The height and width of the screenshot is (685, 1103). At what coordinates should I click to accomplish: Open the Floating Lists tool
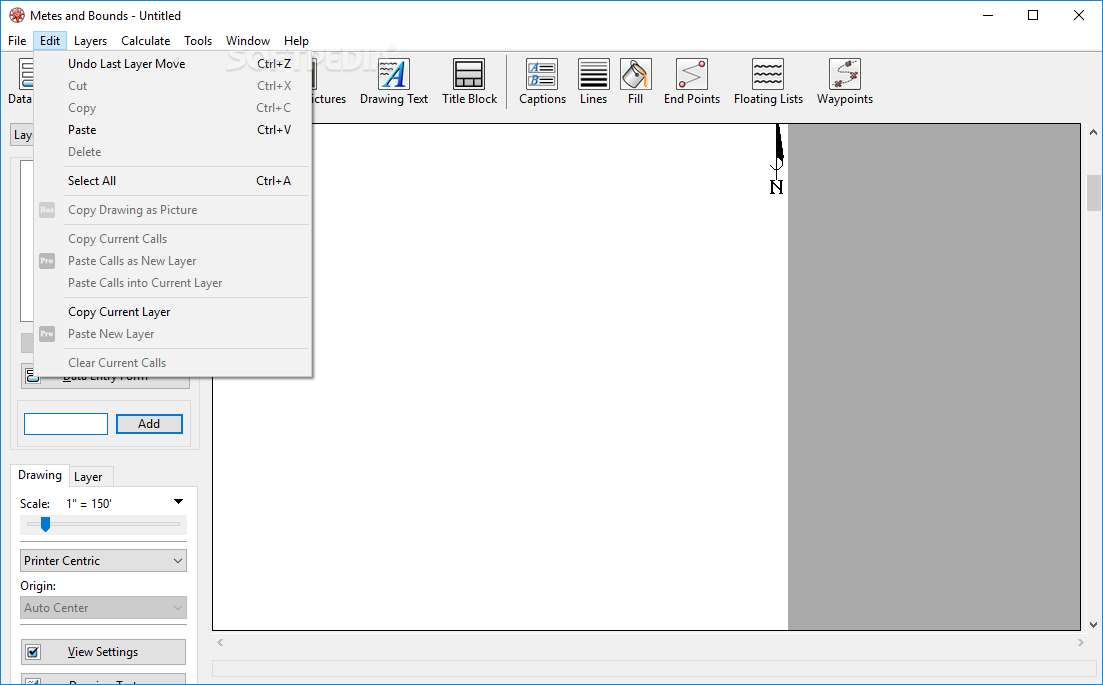768,82
